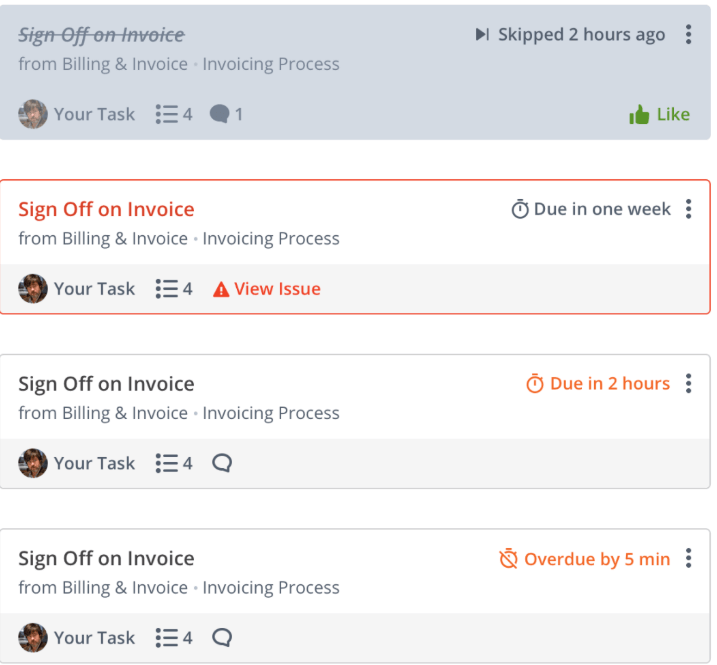Click checklist steps icon on red task
Viewport: 717px width, 665px height.
pyautogui.click(x=166, y=289)
